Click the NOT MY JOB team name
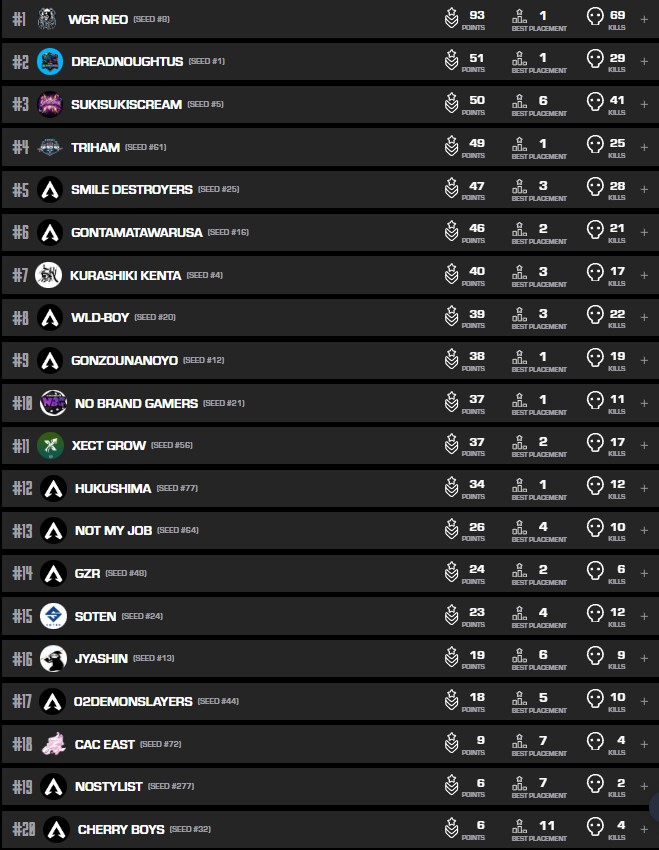 pyautogui.click(x=113, y=530)
